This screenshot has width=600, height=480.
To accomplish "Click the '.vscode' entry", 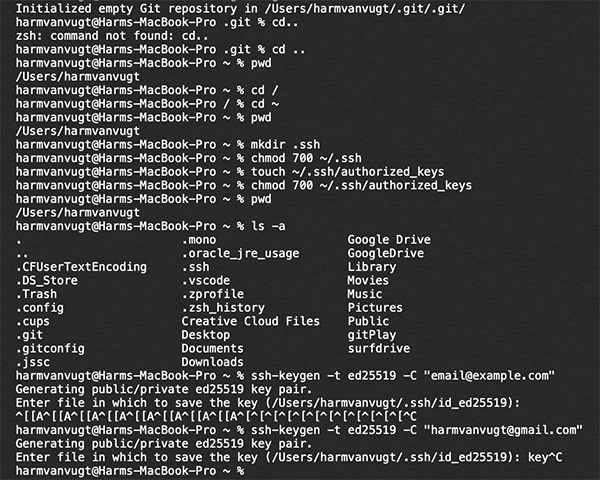I will pyautogui.click(x=206, y=281).
